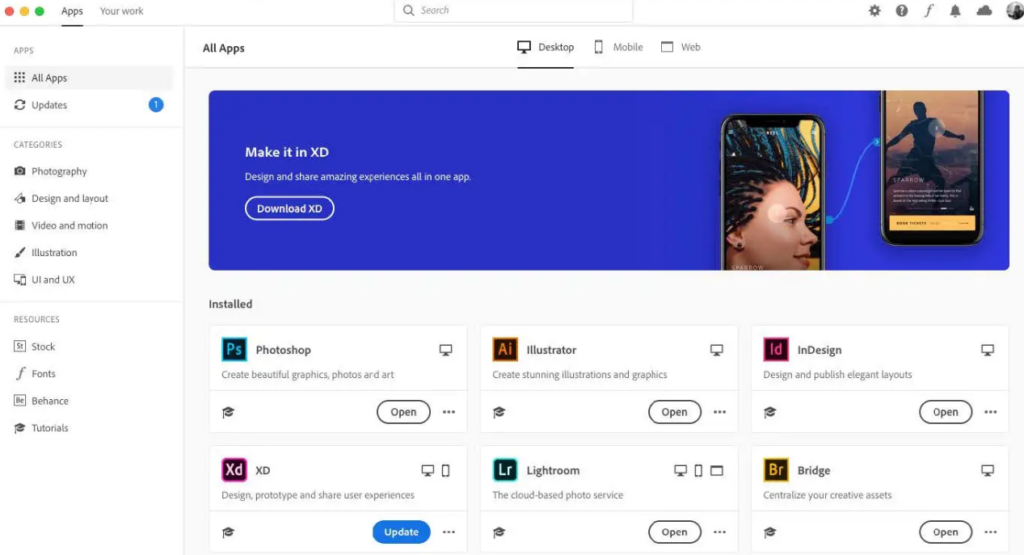Open more options for Bridge
This screenshot has width=1024, height=555.
pos(991,532)
